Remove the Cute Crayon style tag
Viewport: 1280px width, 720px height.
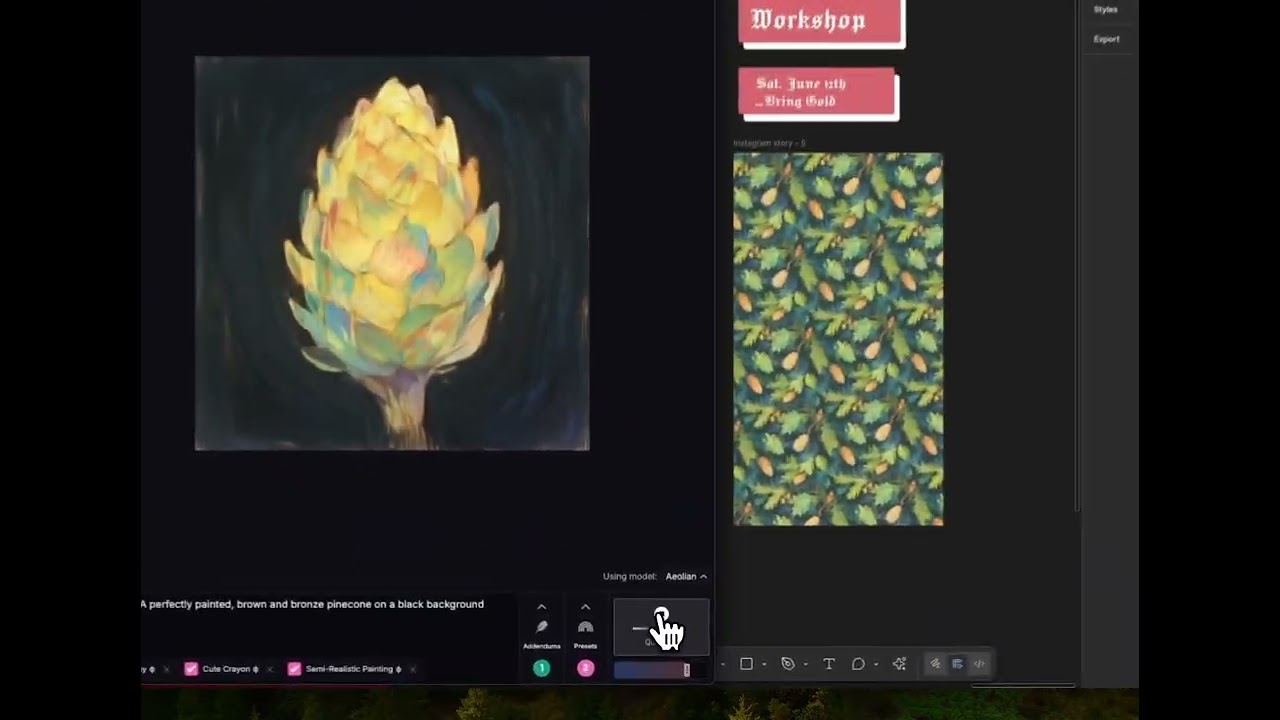270,669
